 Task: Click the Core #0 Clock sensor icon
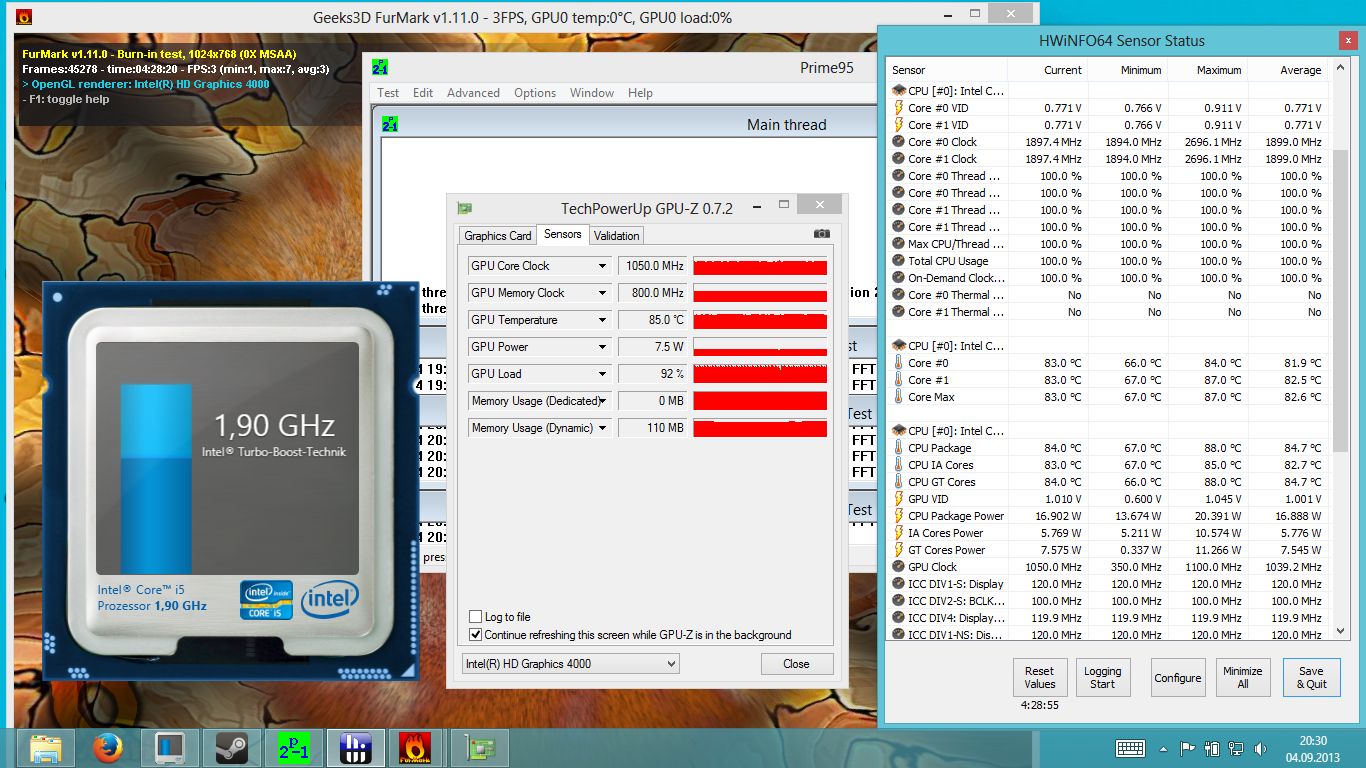tap(899, 142)
